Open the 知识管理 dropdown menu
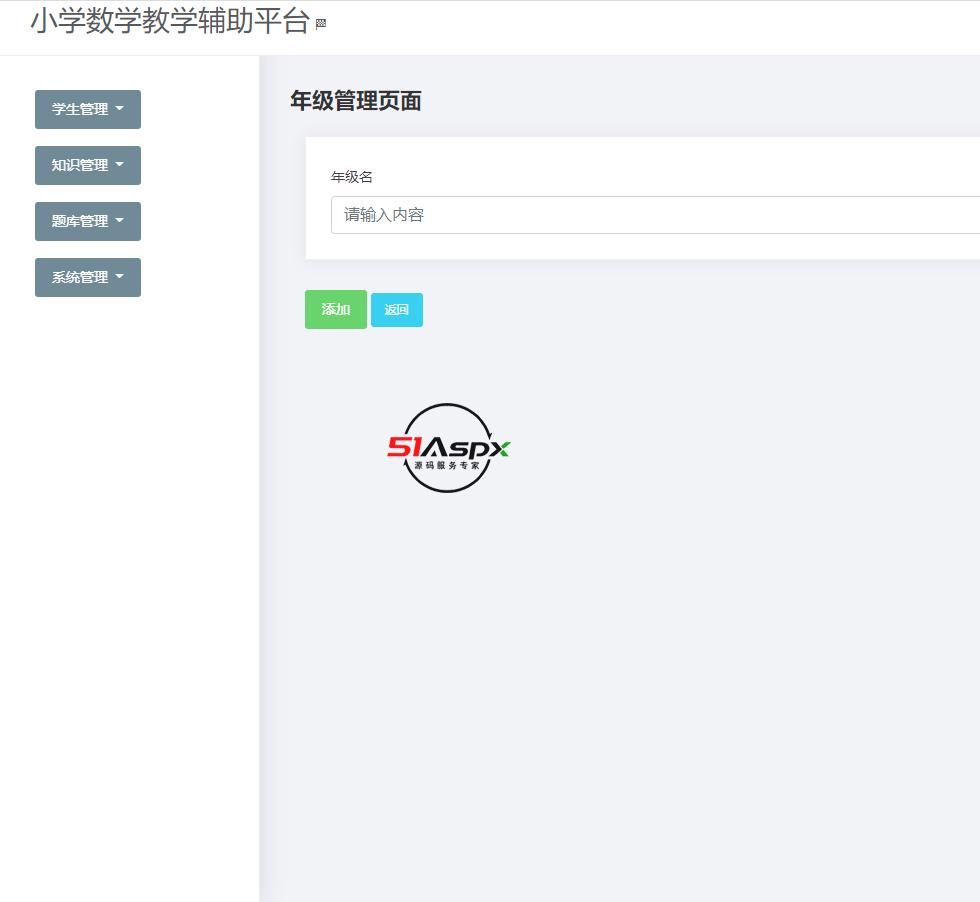Viewport: 980px width, 902px height. pos(88,165)
